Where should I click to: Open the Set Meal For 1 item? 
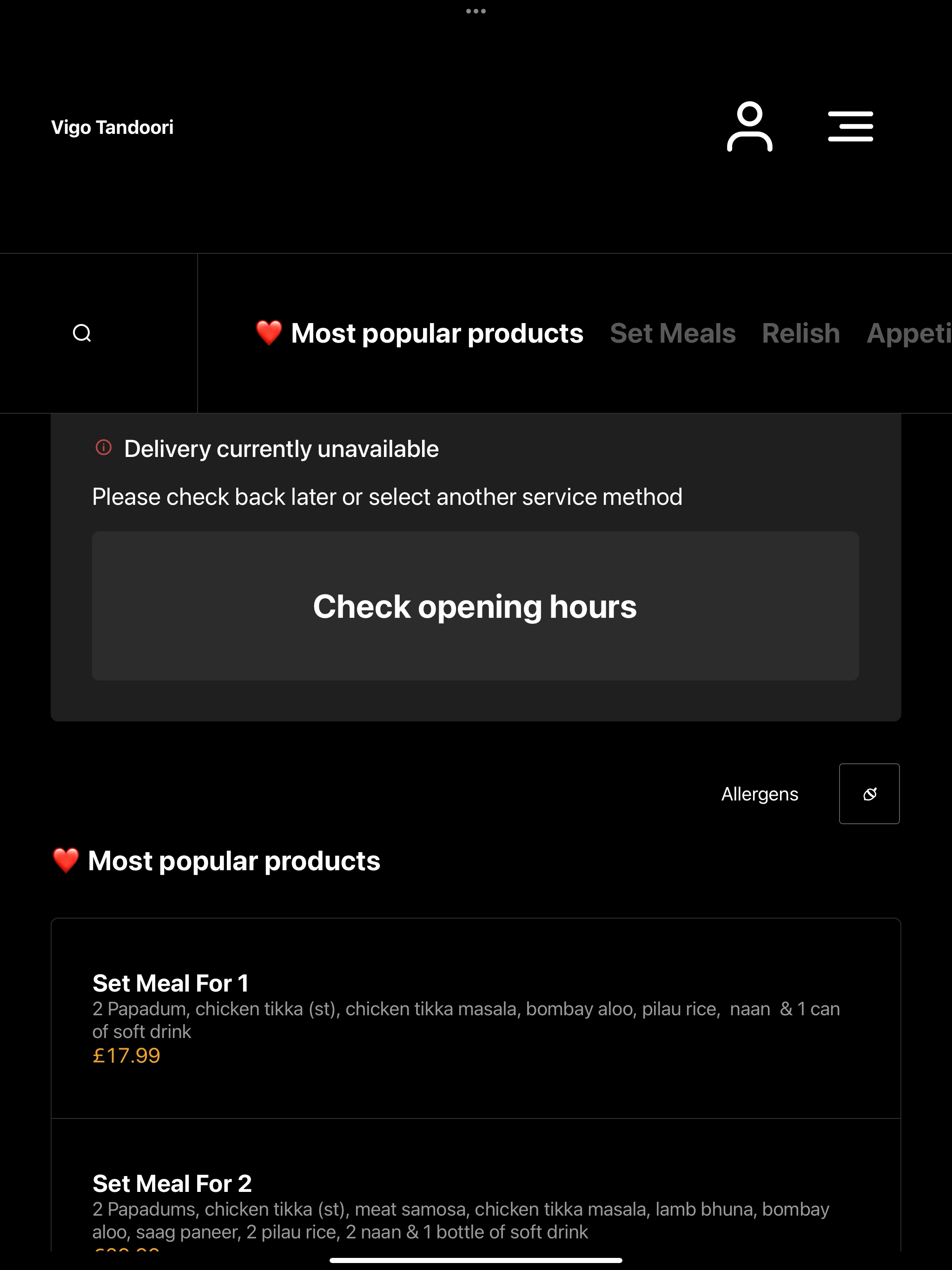pyautogui.click(x=476, y=1018)
